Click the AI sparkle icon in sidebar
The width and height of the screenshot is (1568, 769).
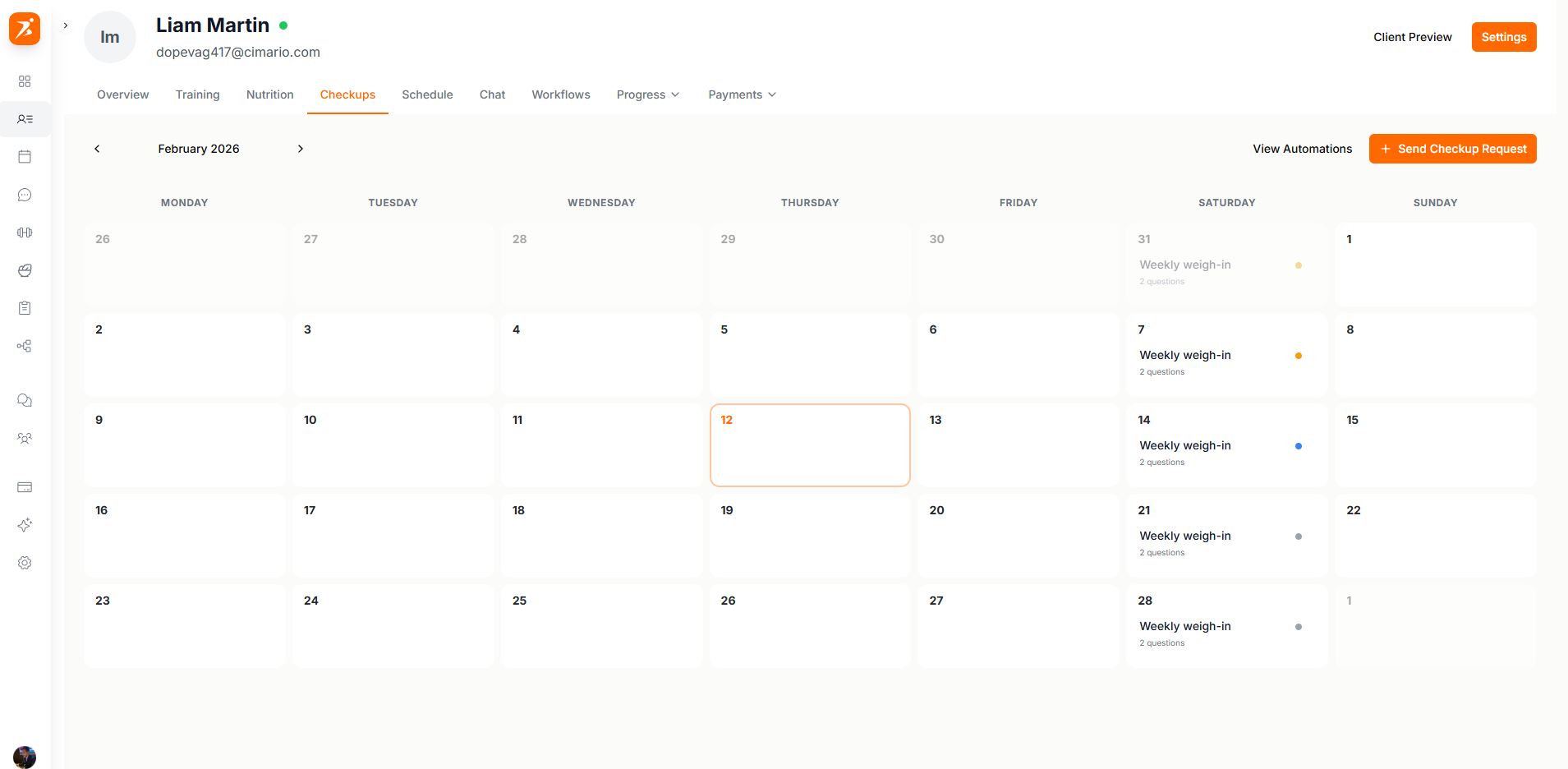[x=25, y=525]
